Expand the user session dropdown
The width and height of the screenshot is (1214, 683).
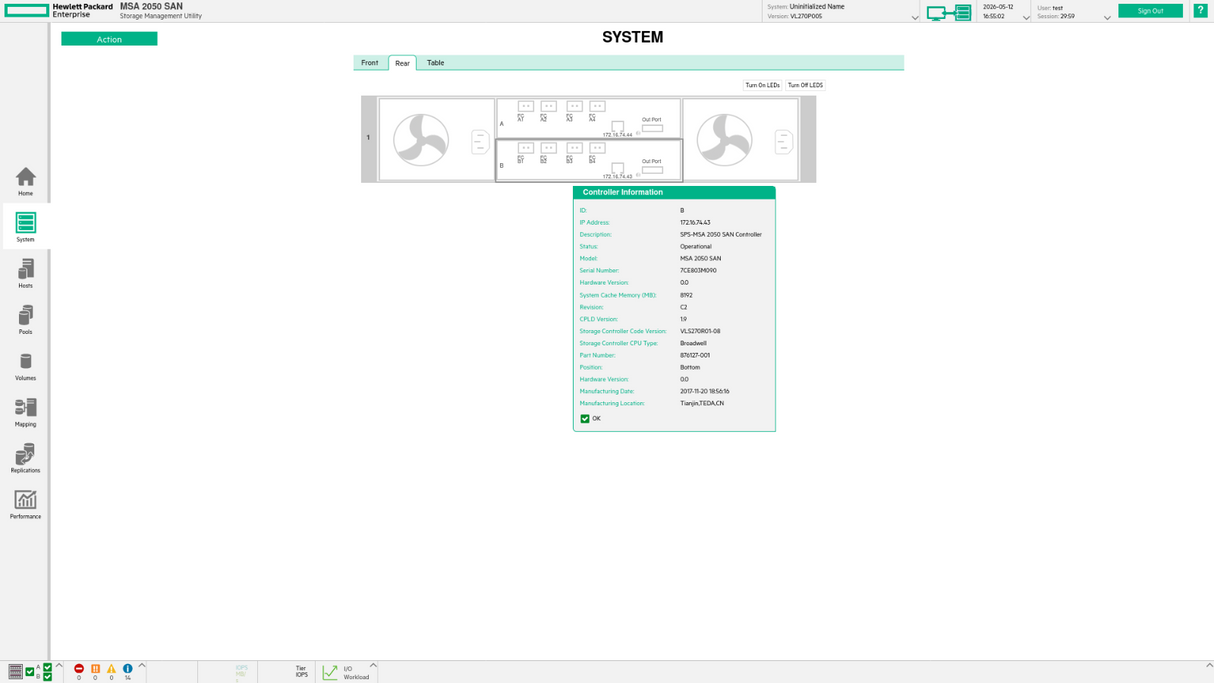pos(1107,17)
